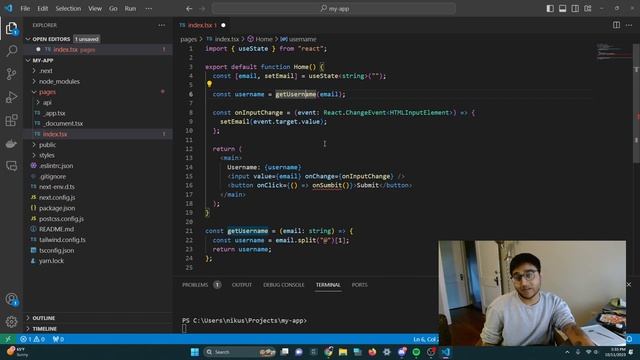Image resolution: width=640 pixels, height=360 pixels.
Task: Toggle the Secondary Side Bar visibility
Action: [575, 9]
